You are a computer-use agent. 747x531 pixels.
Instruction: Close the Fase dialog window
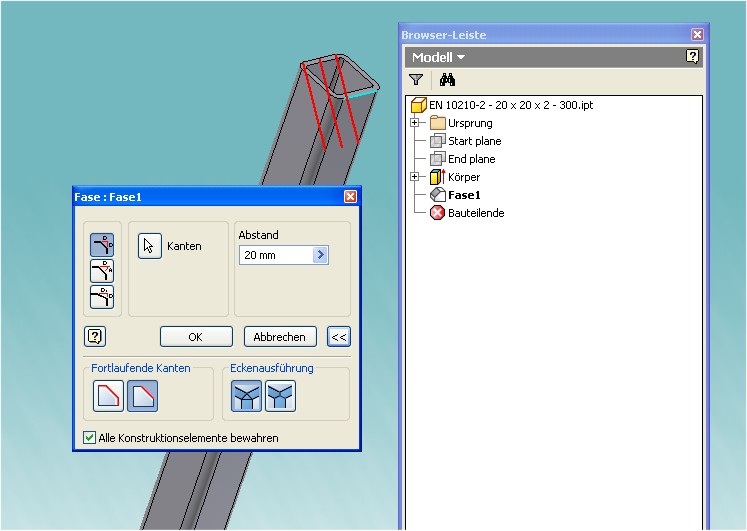[350, 197]
